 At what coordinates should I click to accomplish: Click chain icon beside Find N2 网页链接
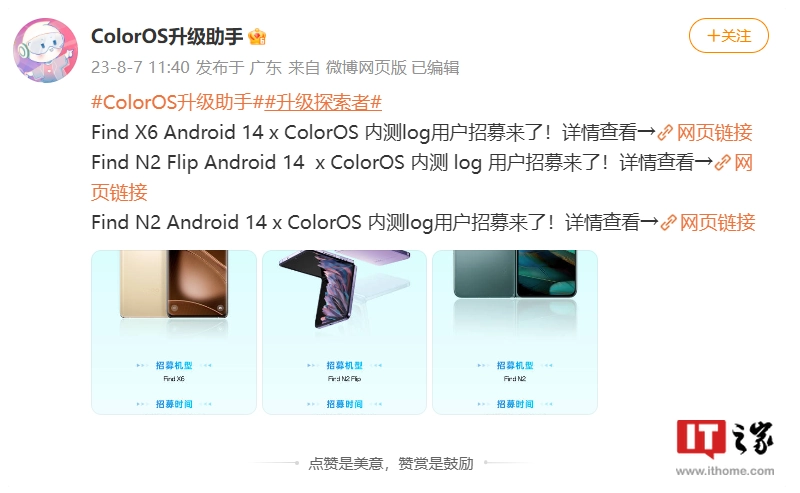[668, 223]
